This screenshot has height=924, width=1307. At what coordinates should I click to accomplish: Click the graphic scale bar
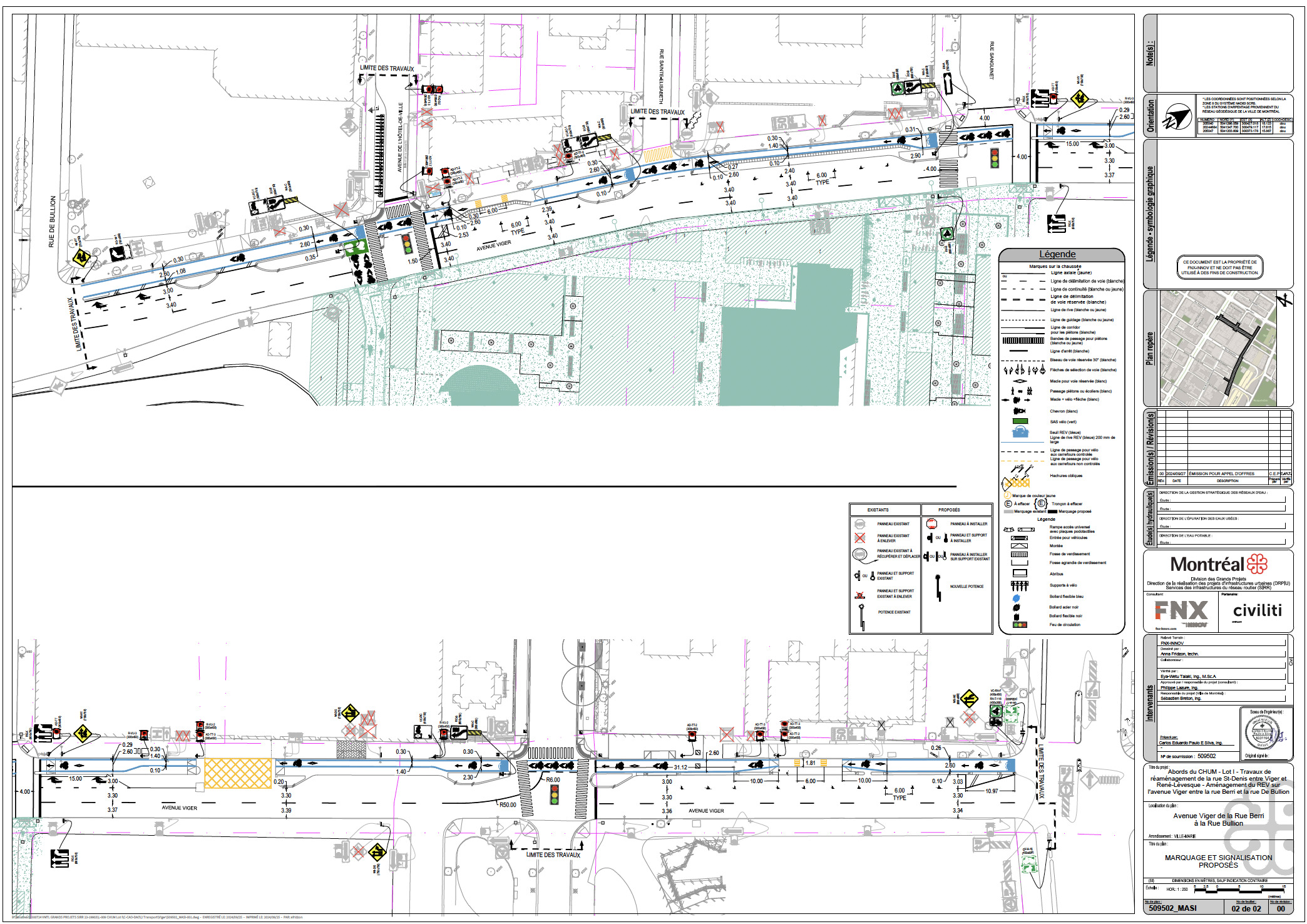point(1239,889)
